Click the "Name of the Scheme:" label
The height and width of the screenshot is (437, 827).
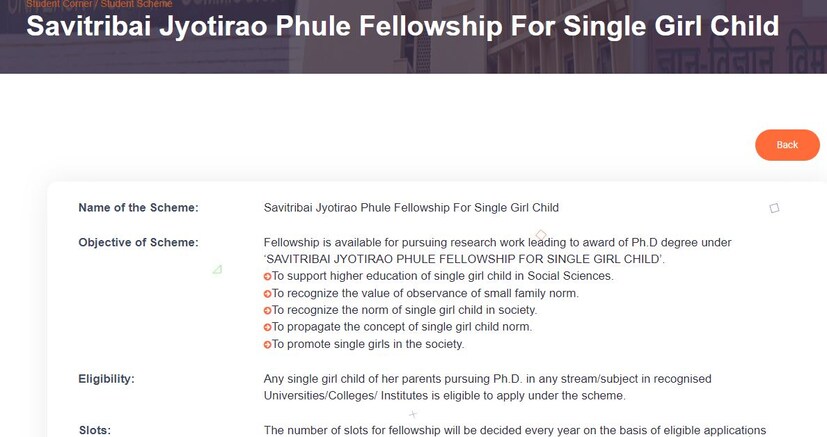(138, 208)
